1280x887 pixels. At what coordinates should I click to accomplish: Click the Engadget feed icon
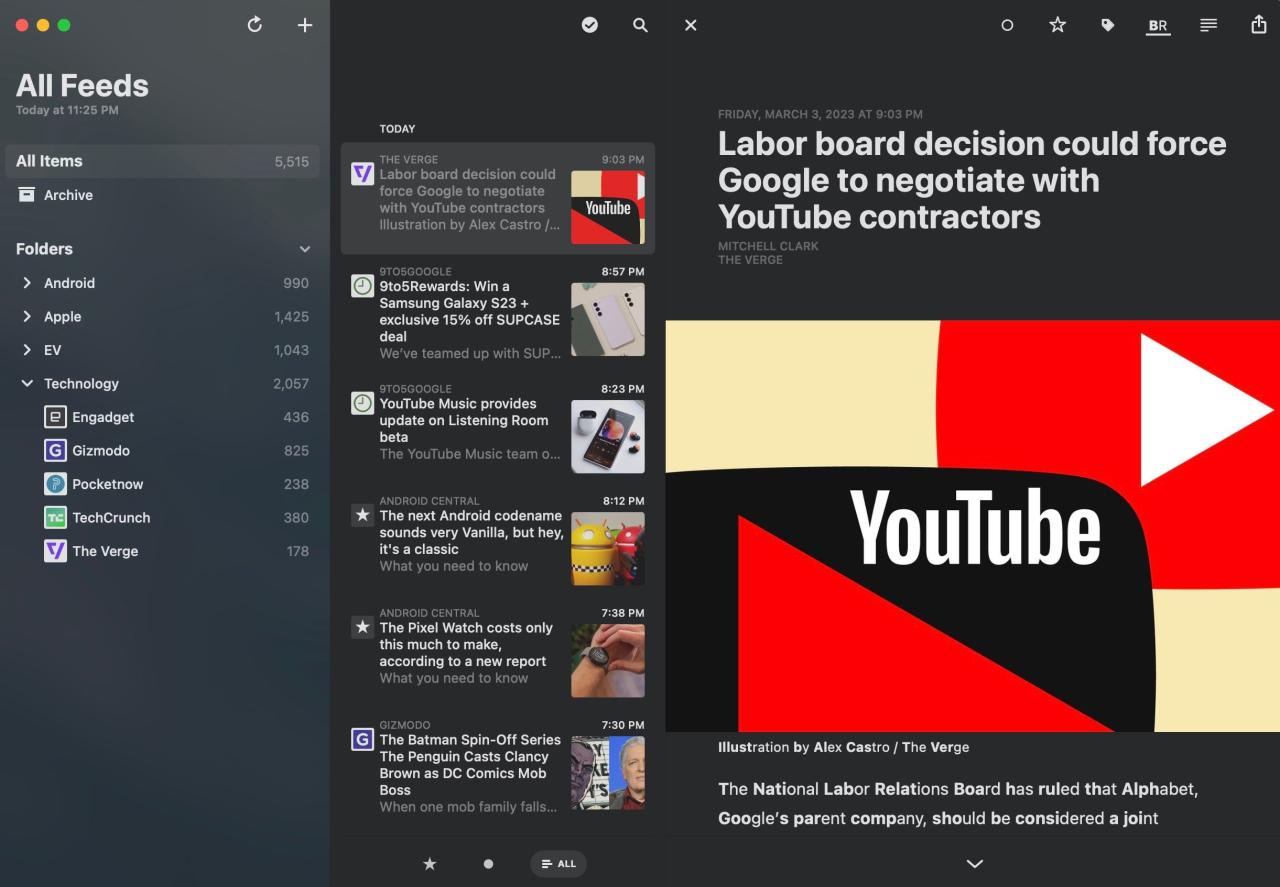point(56,417)
